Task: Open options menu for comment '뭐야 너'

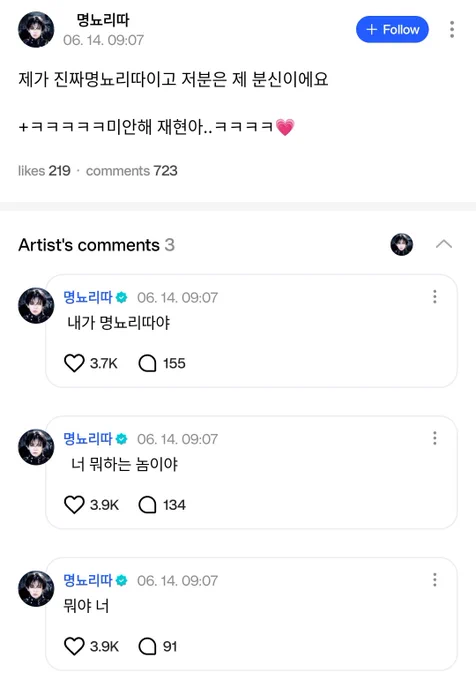Action: [x=434, y=580]
